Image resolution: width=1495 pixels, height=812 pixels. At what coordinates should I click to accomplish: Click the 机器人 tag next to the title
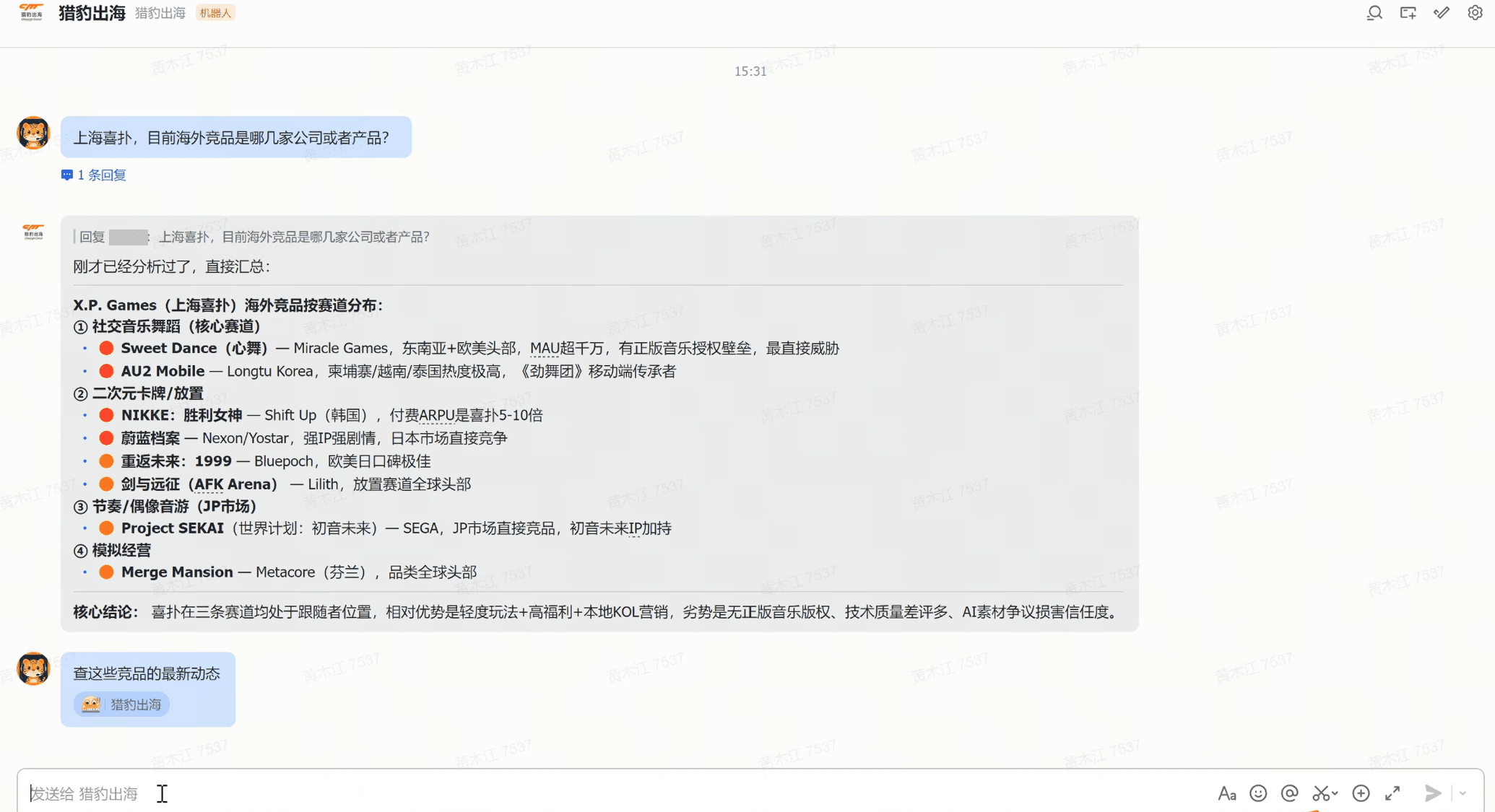click(x=215, y=13)
